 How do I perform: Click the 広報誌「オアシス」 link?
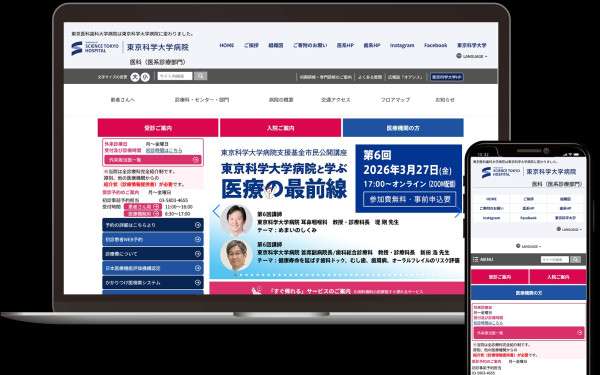(405, 77)
